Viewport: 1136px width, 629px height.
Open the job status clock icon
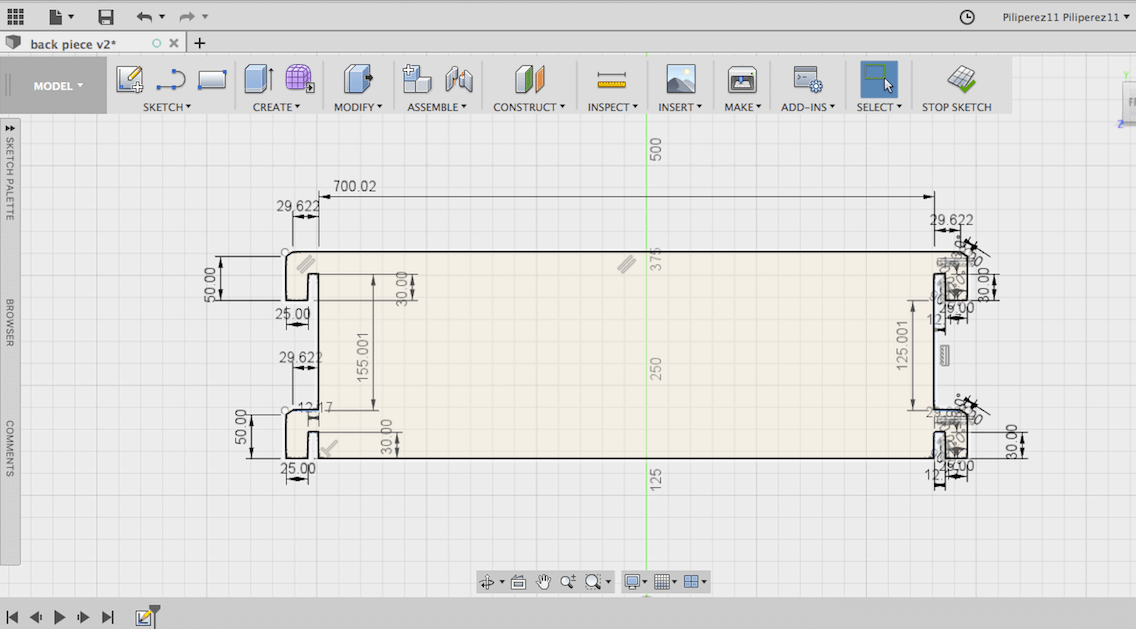coord(967,17)
